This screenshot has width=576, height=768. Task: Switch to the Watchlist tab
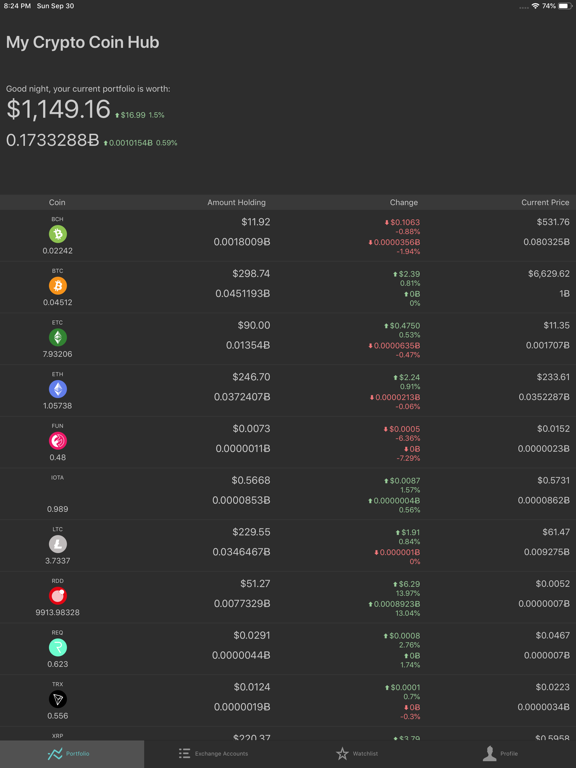pos(360,754)
